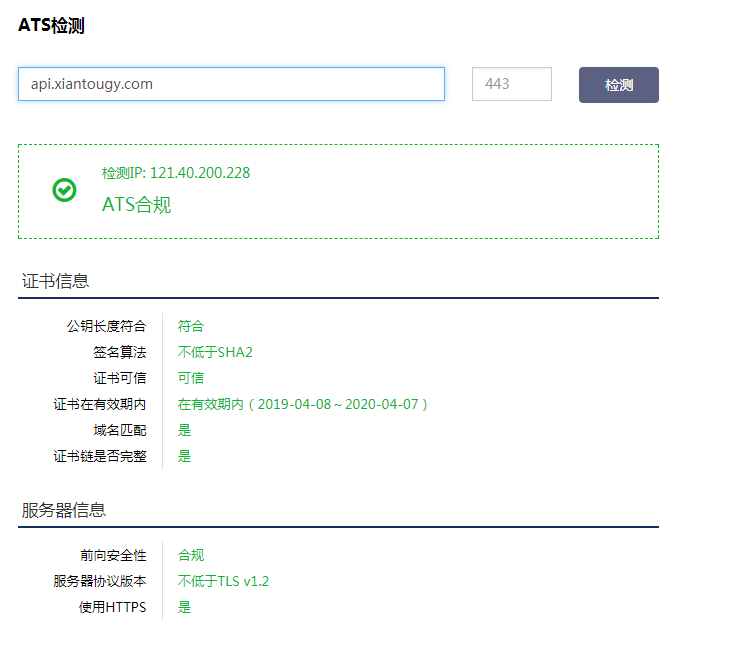Click the 签名算法 label

point(119,352)
